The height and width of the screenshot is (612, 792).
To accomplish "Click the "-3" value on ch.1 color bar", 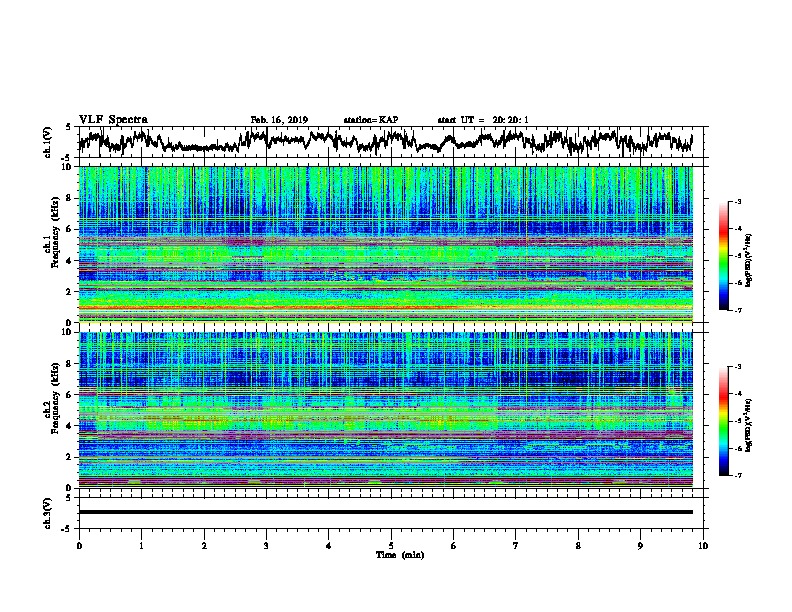I will pyautogui.click(x=738, y=201).
